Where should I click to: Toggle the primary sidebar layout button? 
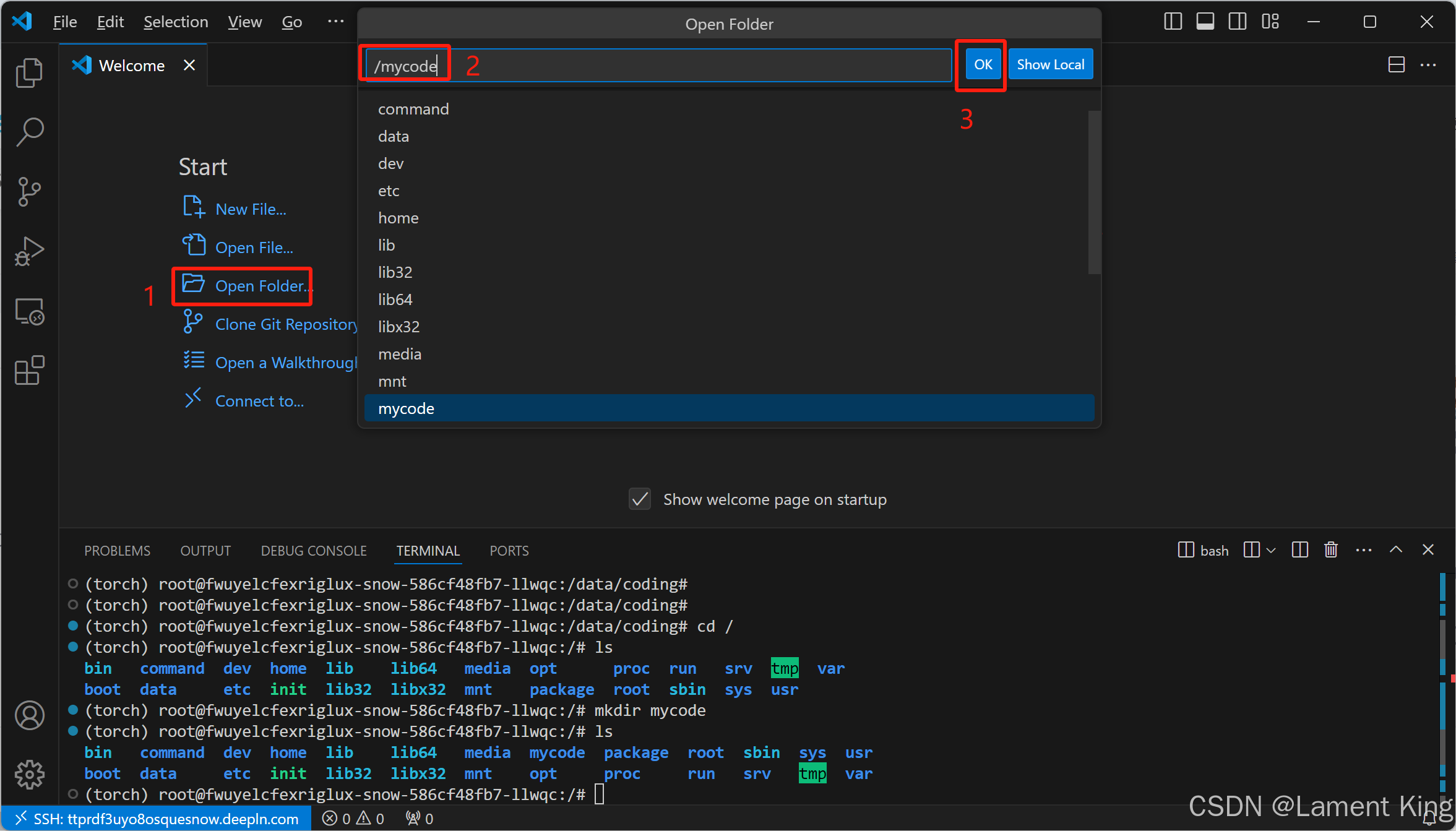tap(1173, 22)
